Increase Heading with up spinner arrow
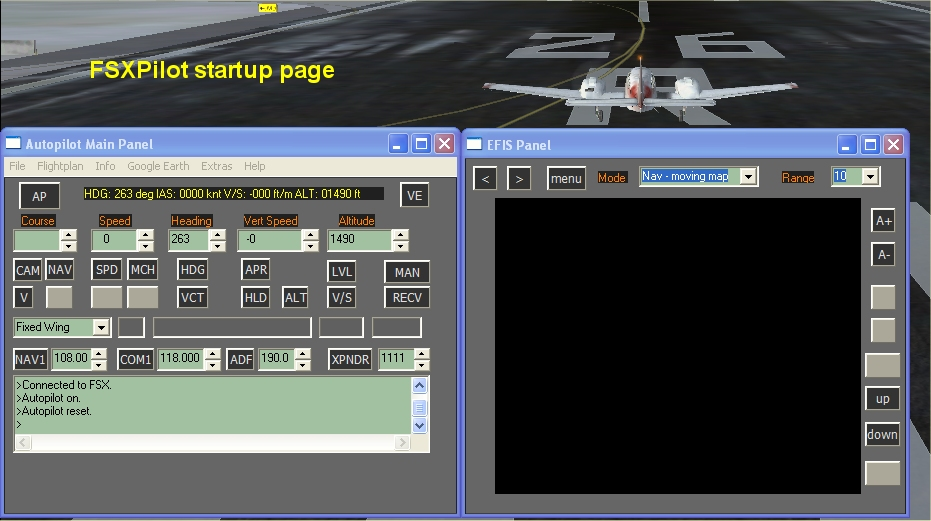This screenshot has width=931, height=521. [x=217, y=235]
